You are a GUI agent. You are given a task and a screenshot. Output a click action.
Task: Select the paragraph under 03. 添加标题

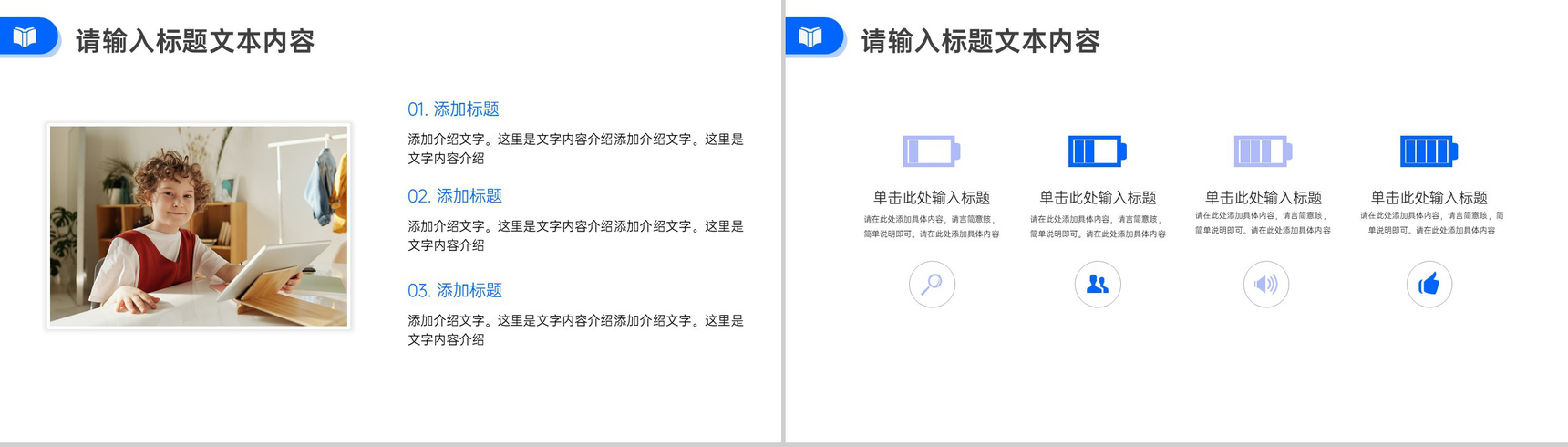click(576, 329)
